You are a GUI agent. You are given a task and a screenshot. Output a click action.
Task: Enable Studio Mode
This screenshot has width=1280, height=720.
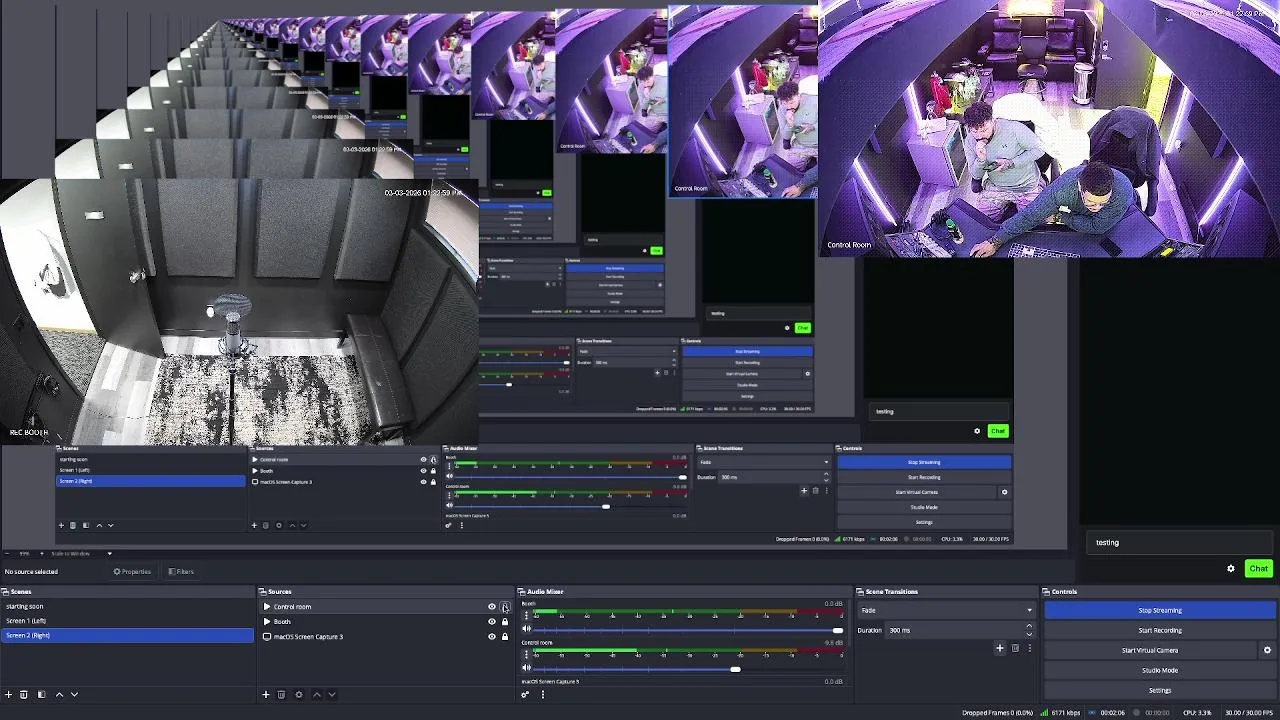coord(1160,670)
